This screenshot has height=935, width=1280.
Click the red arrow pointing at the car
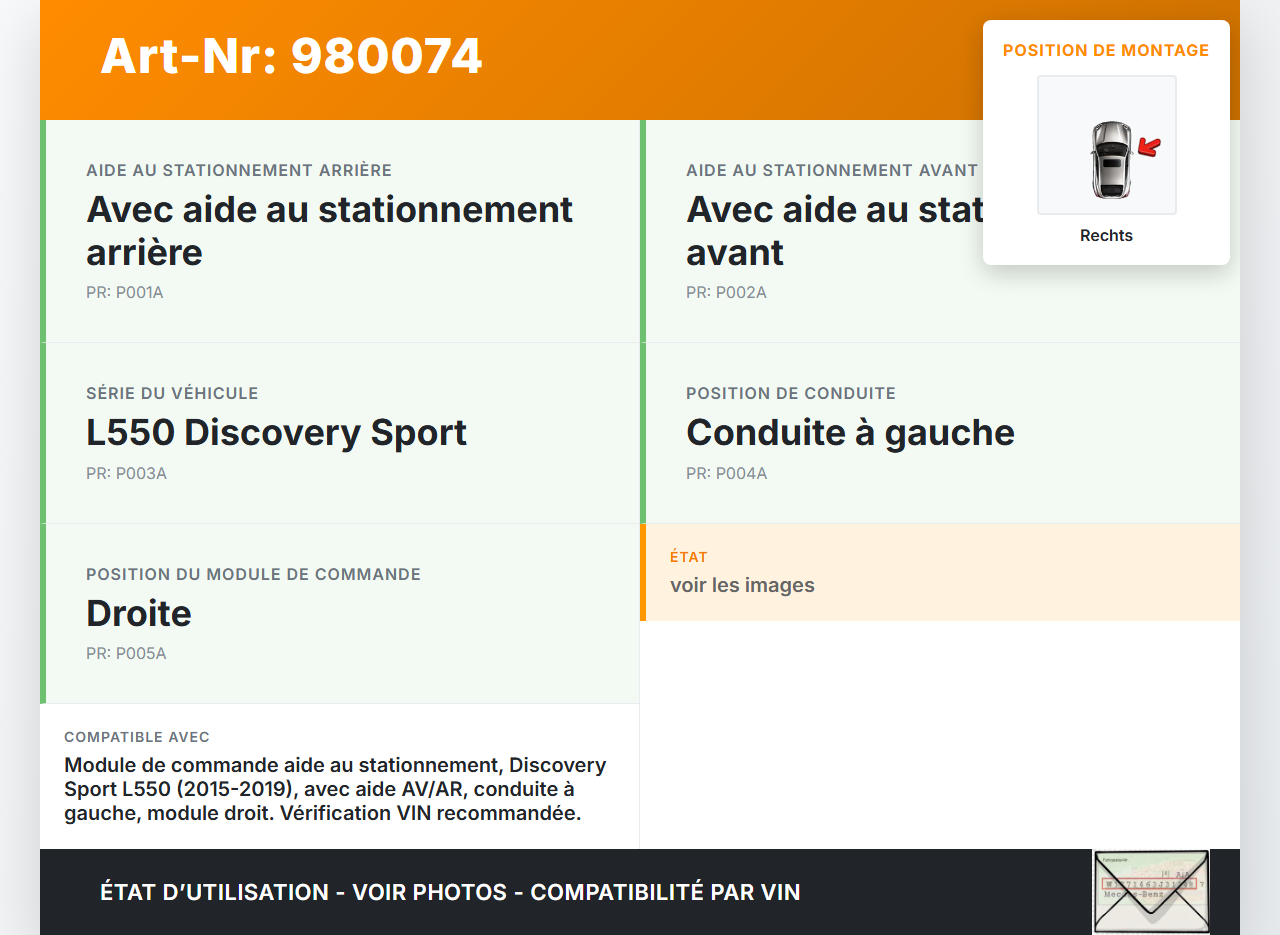[1150, 148]
